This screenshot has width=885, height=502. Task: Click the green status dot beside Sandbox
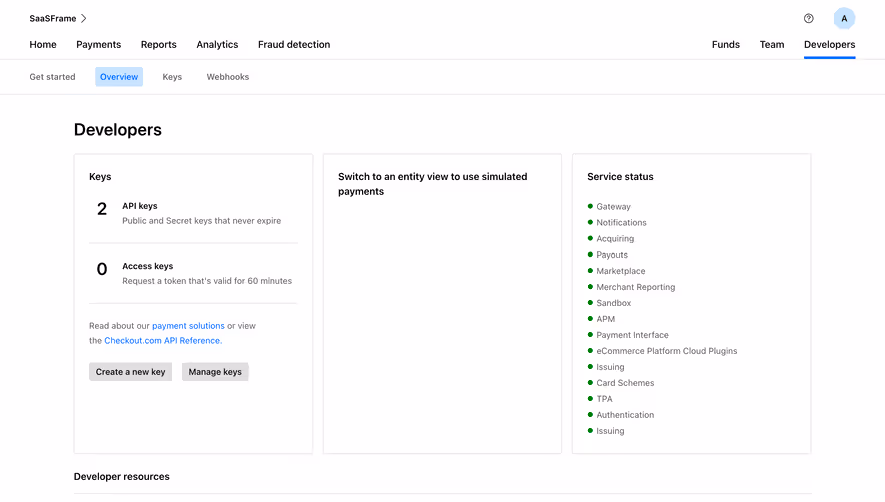point(590,303)
